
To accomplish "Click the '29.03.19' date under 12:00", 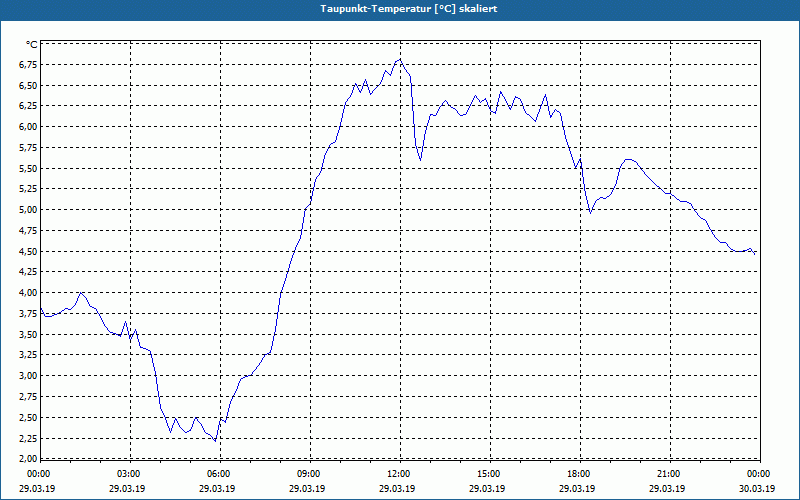I will [397, 488].
